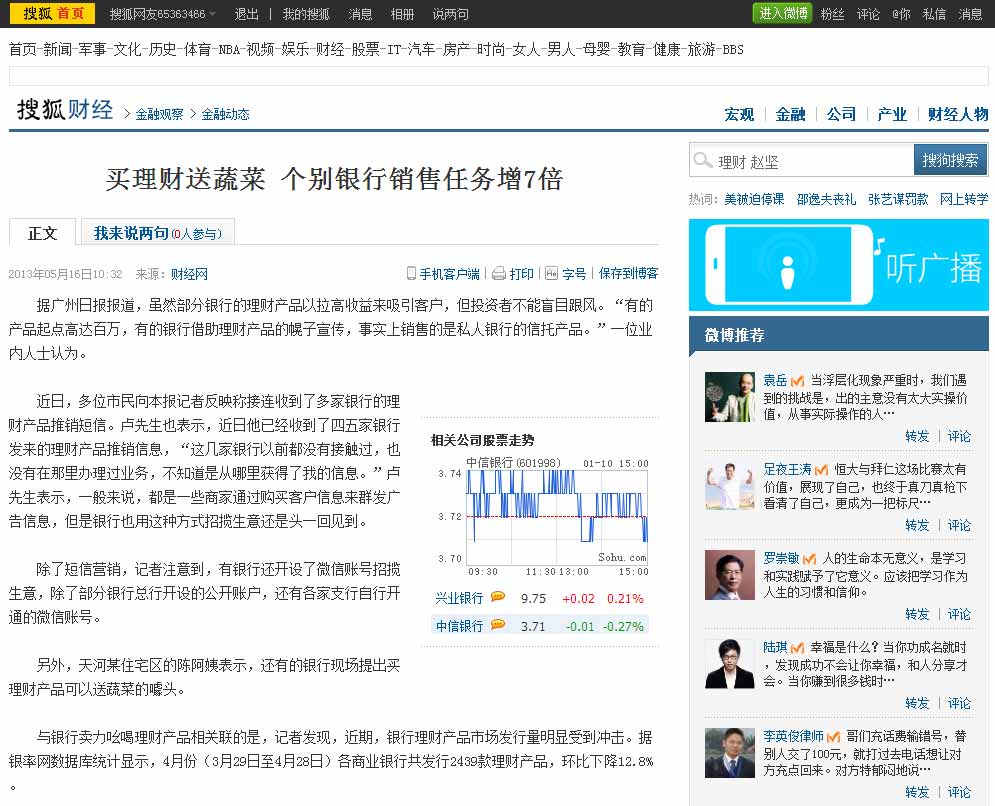Viewport: 995px width, 806px height.
Task: Click the 搜狗搜索 button
Action: tap(950, 160)
